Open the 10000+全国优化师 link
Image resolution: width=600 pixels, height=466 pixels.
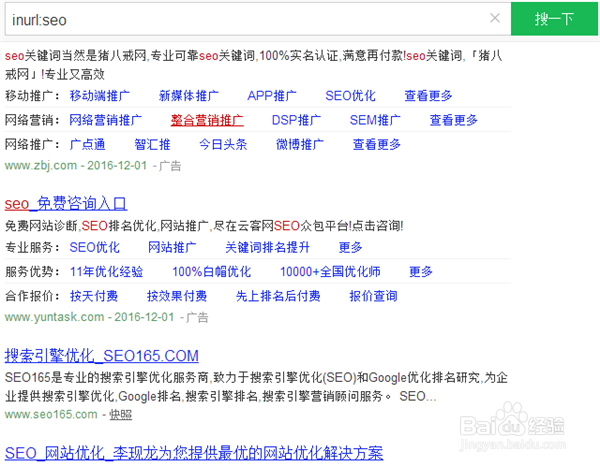[x=330, y=272]
